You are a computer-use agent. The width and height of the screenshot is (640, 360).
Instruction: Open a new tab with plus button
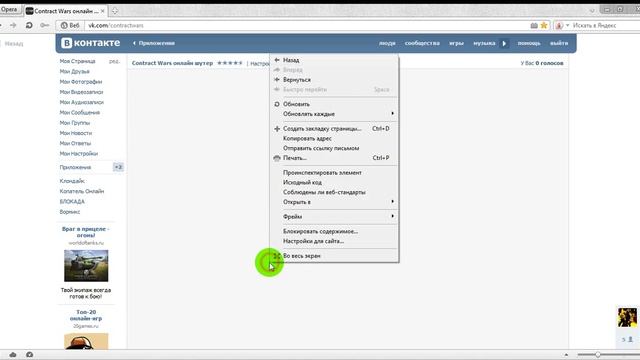(115, 11)
